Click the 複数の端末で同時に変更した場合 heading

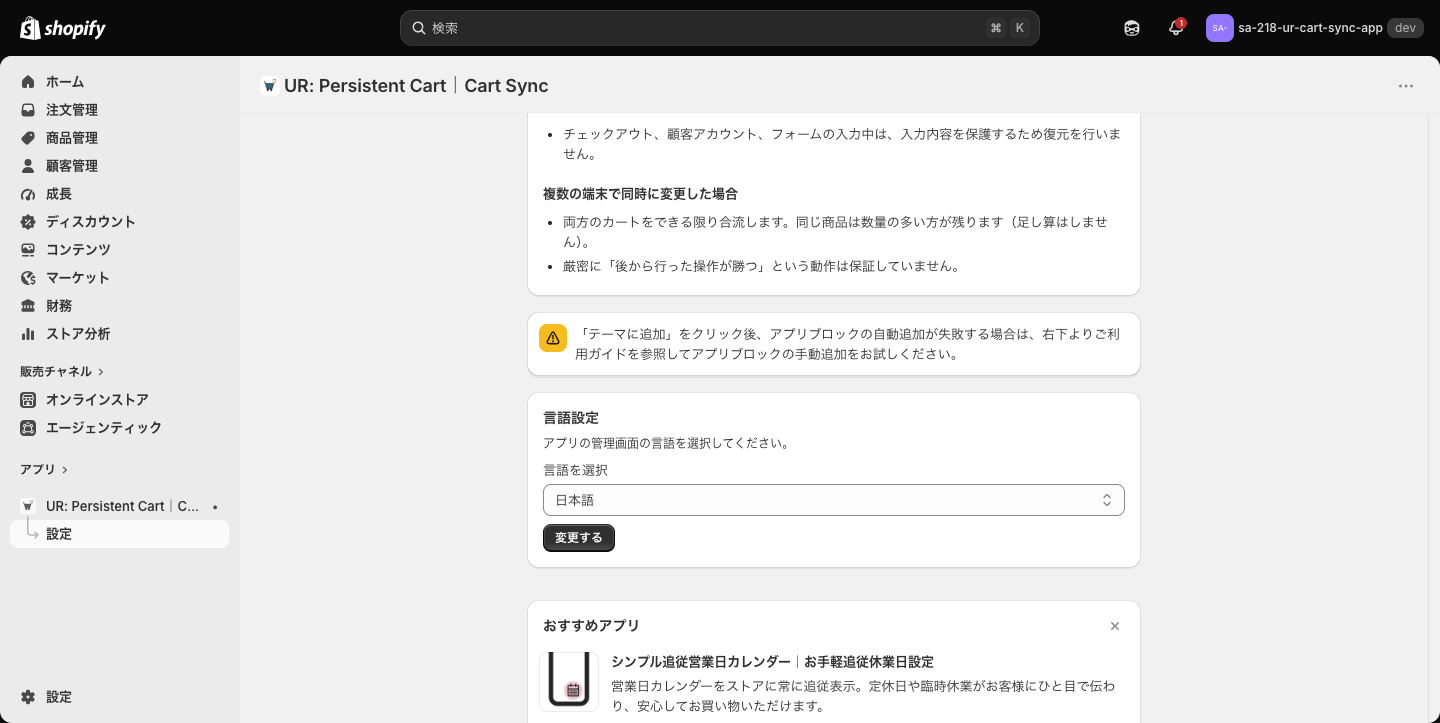640,194
